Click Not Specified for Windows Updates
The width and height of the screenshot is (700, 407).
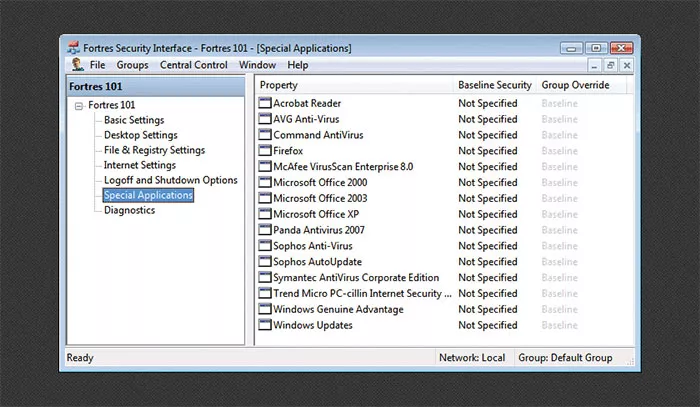tap(488, 325)
